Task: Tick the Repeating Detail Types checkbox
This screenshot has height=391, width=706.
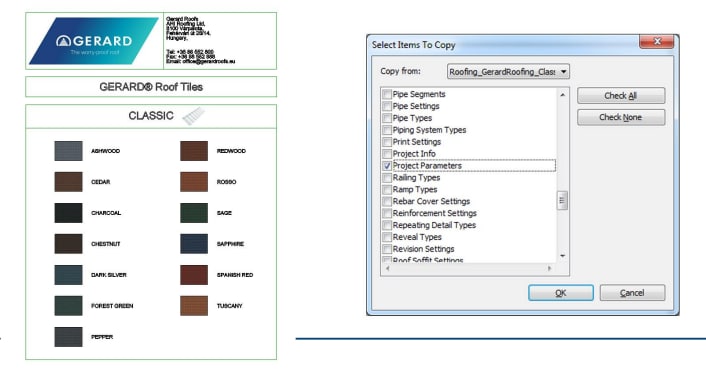Action: tap(387, 225)
